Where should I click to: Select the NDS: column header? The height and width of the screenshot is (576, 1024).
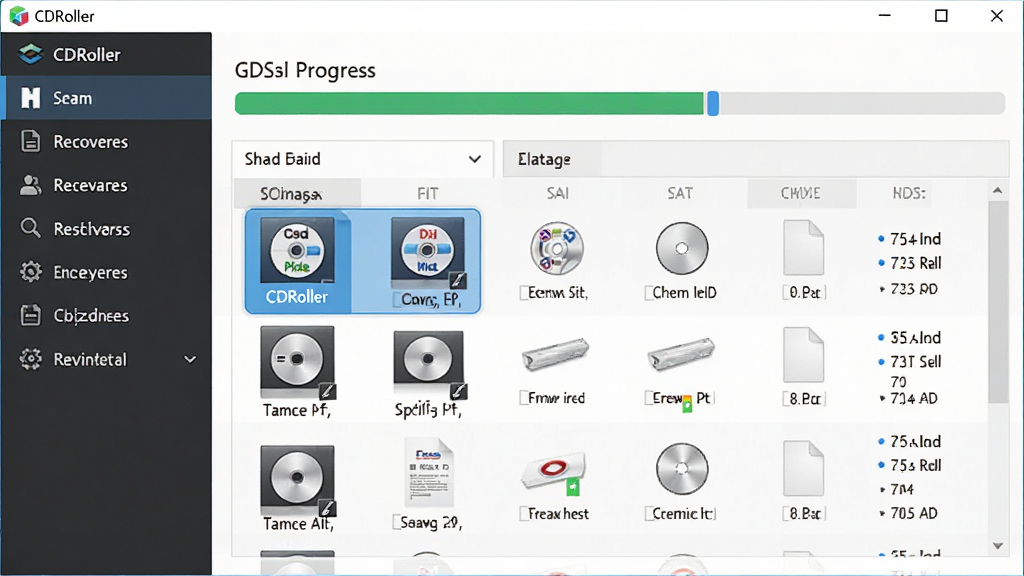908,193
